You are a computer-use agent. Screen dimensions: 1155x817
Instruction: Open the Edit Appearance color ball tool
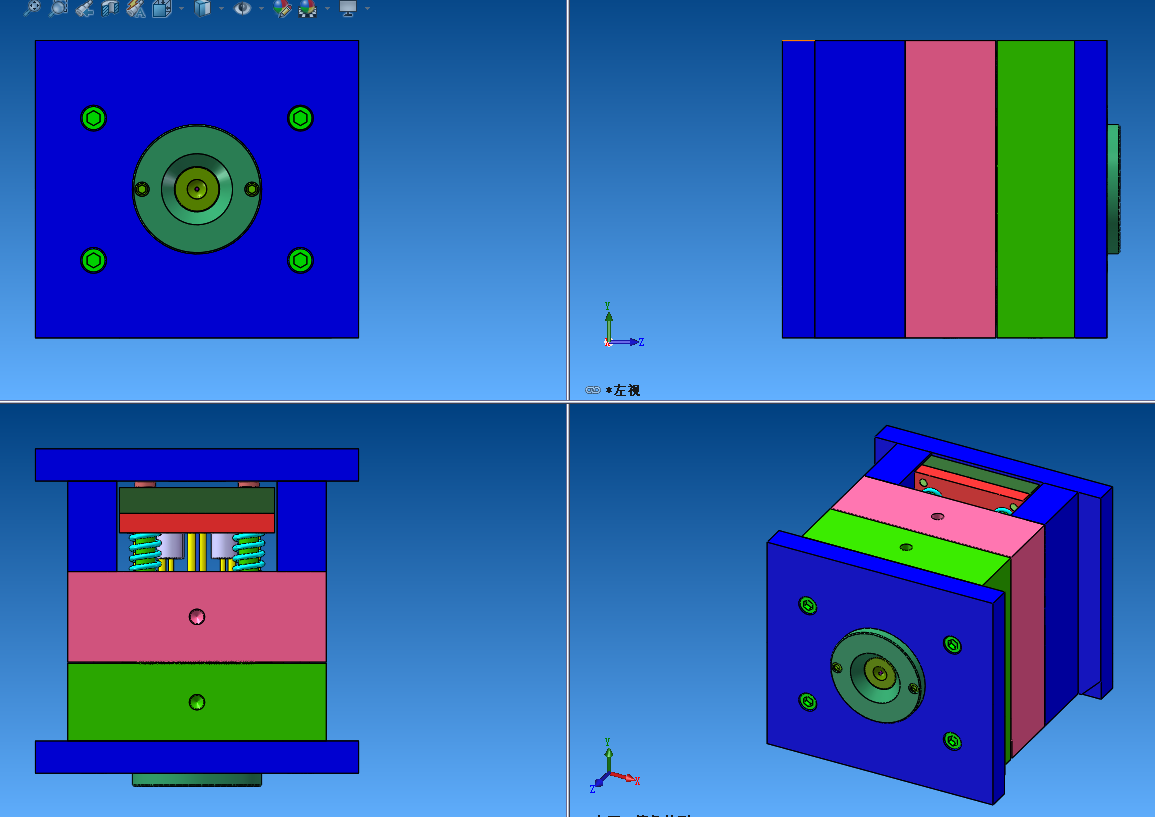click(x=283, y=8)
